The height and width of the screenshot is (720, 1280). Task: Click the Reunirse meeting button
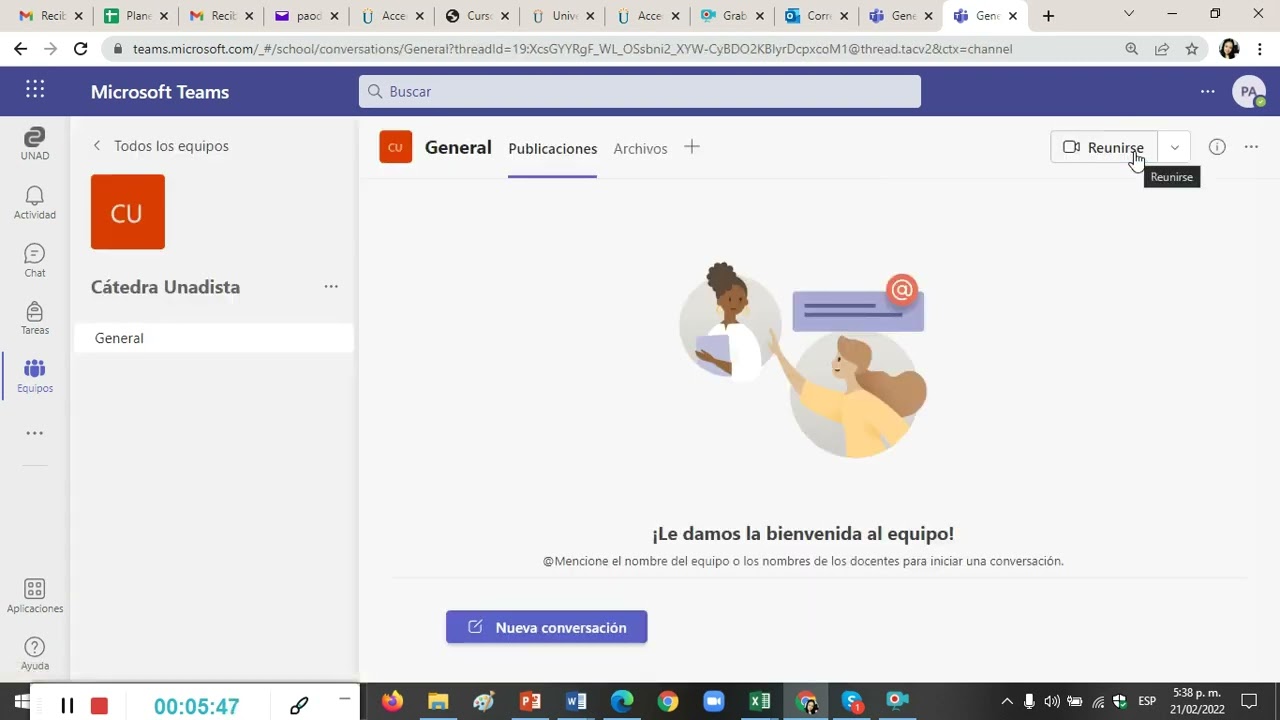tap(1104, 147)
